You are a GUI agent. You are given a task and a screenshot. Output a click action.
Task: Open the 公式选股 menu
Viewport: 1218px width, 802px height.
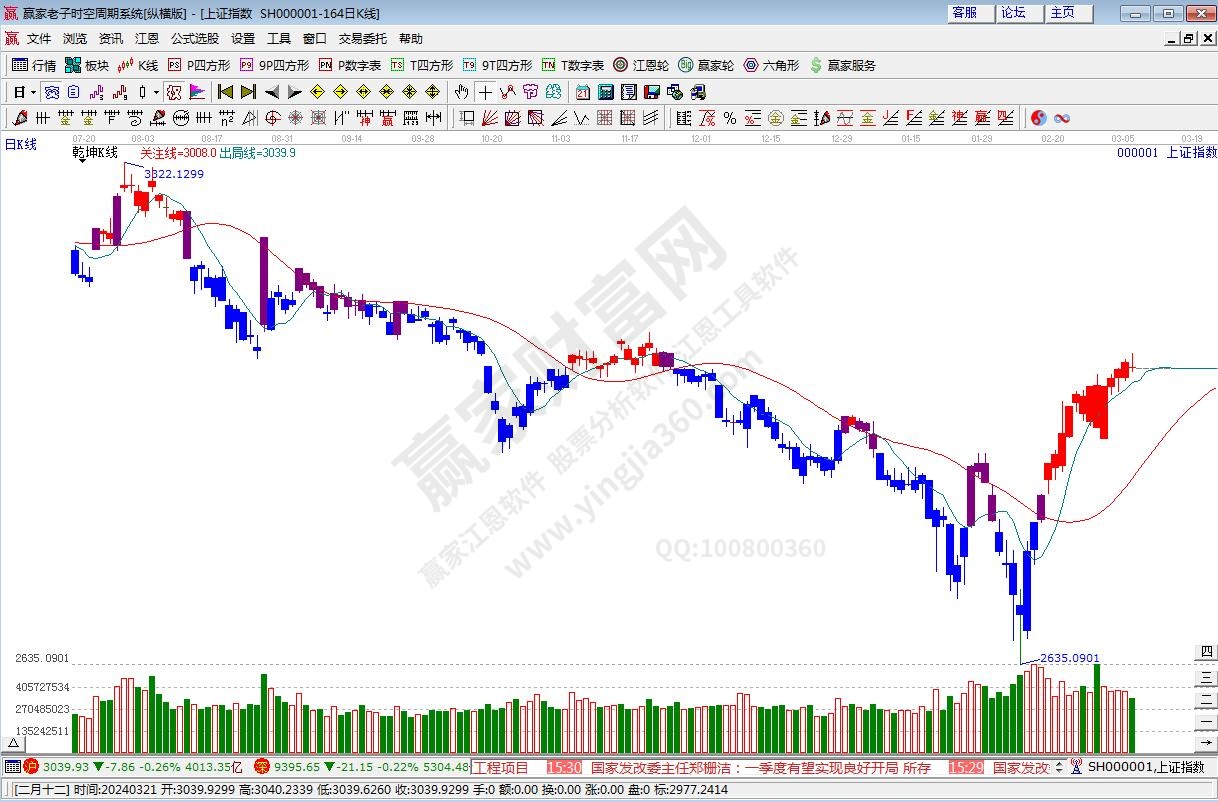pyautogui.click(x=194, y=38)
